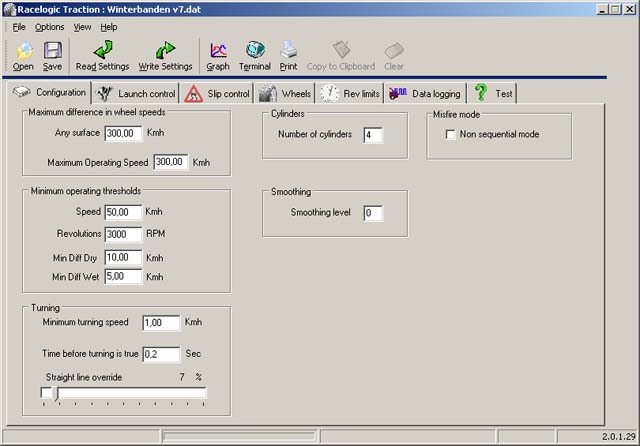Image resolution: width=640 pixels, height=446 pixels.
Task: Click the Save floppy disk icon
Action: click(53, 51)
